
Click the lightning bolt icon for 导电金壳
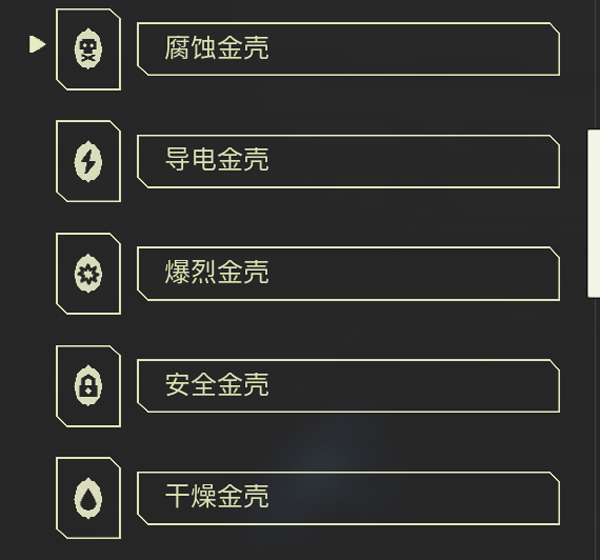pyautogui.click(x=88, y=161)
